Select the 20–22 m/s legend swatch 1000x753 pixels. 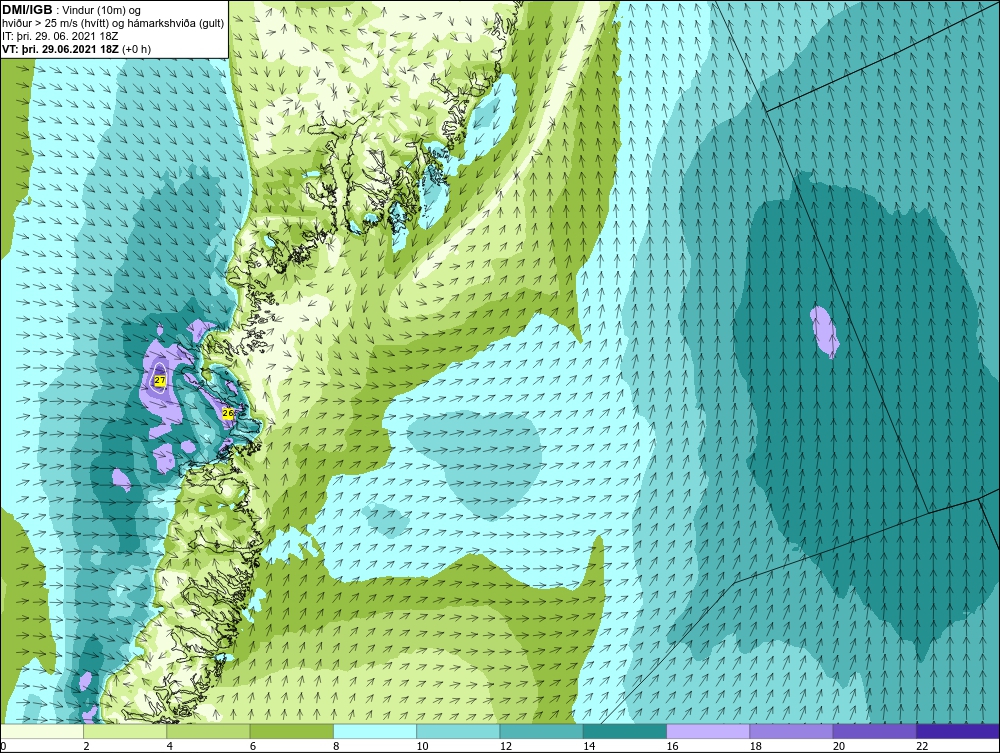pos(874,731)
